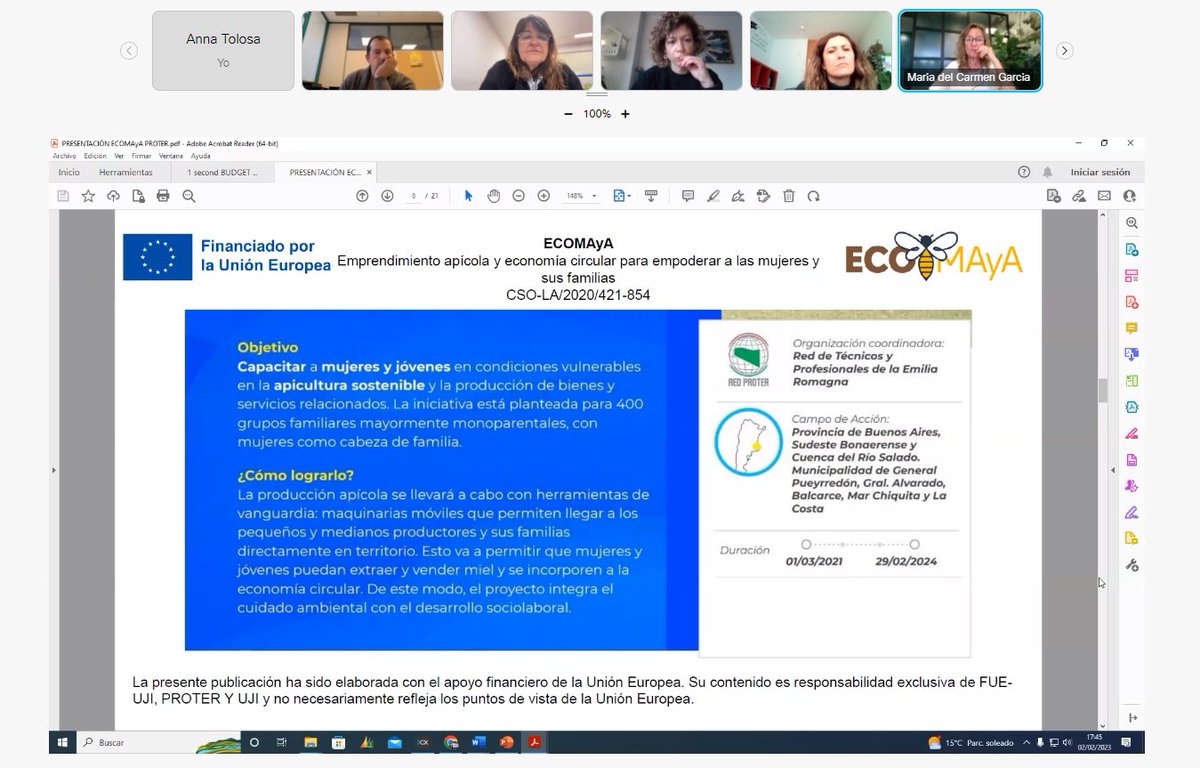Click the scrolling mode keyboard icon
The width and height of the screenshot is (1200, 768).
(651, 196)
